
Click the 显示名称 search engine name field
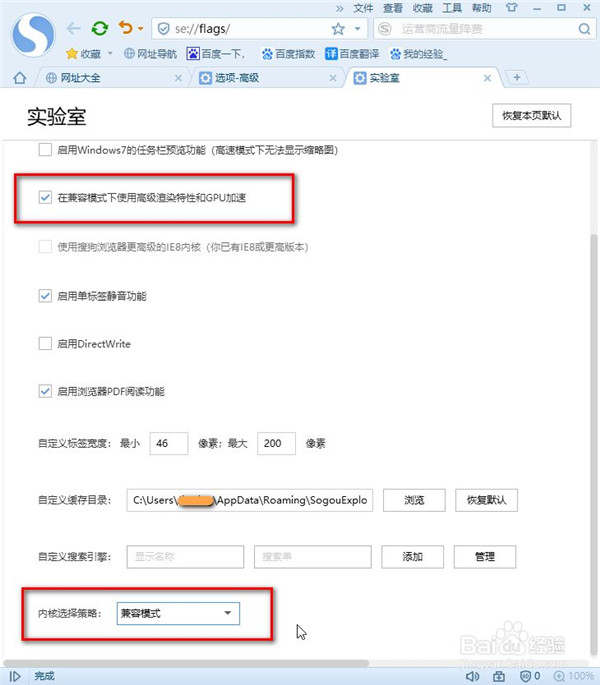pos(185,557)
